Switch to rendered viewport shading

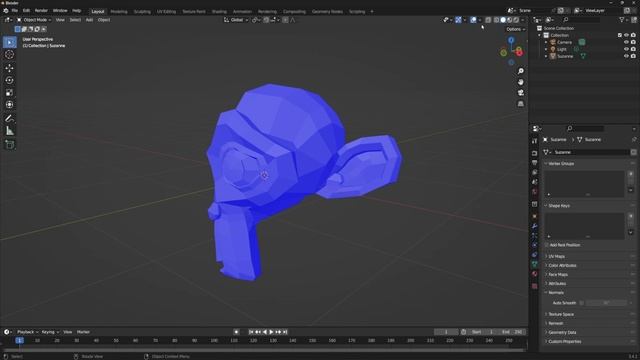click(x=516, y=20)
